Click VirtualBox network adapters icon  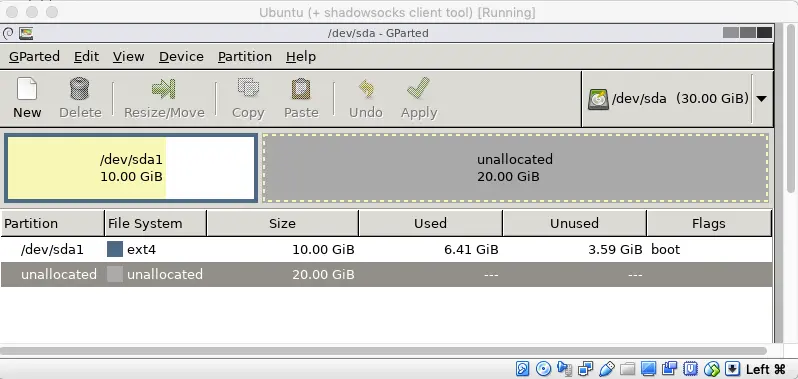coord(586,368)
